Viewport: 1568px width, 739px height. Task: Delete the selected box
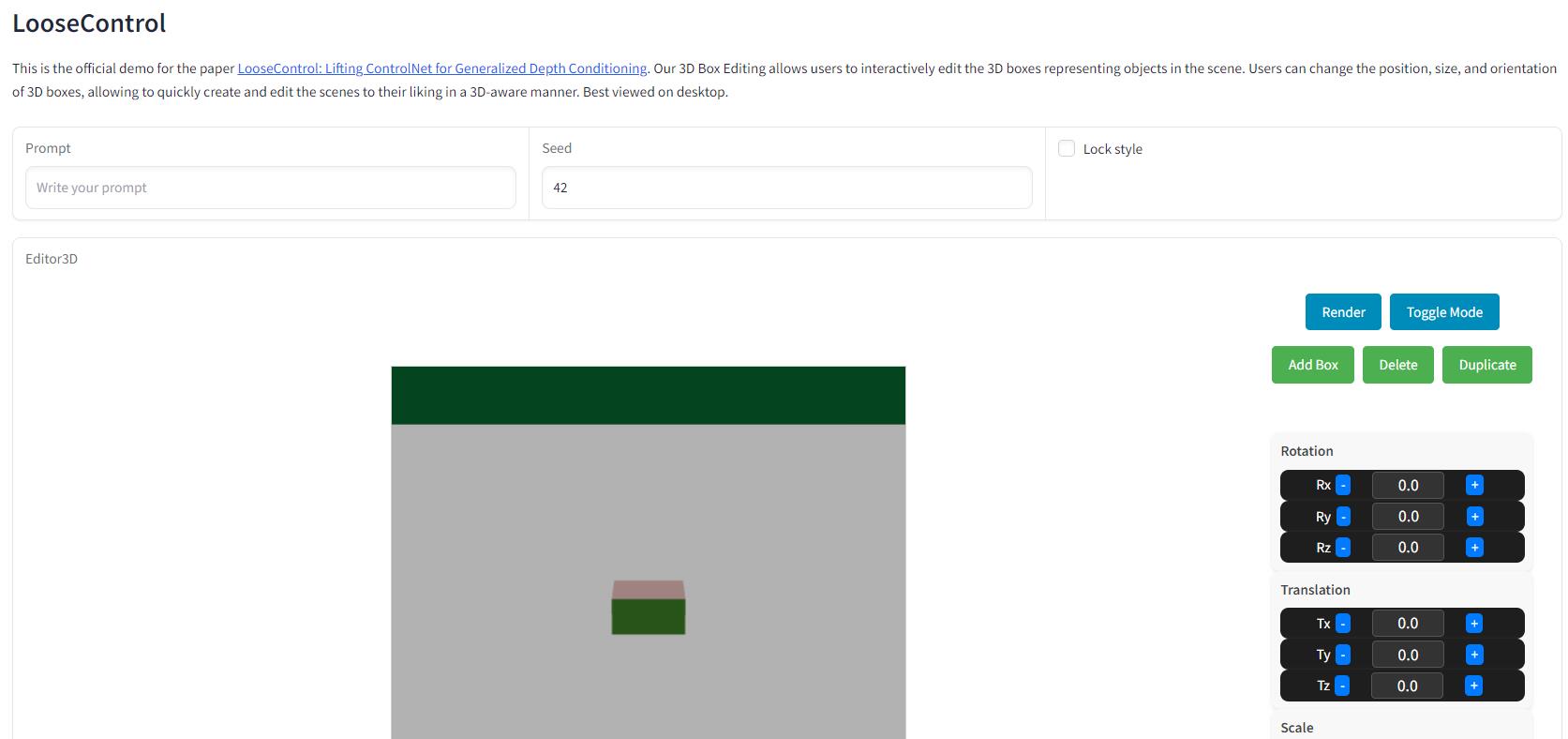pos(1397,365)
